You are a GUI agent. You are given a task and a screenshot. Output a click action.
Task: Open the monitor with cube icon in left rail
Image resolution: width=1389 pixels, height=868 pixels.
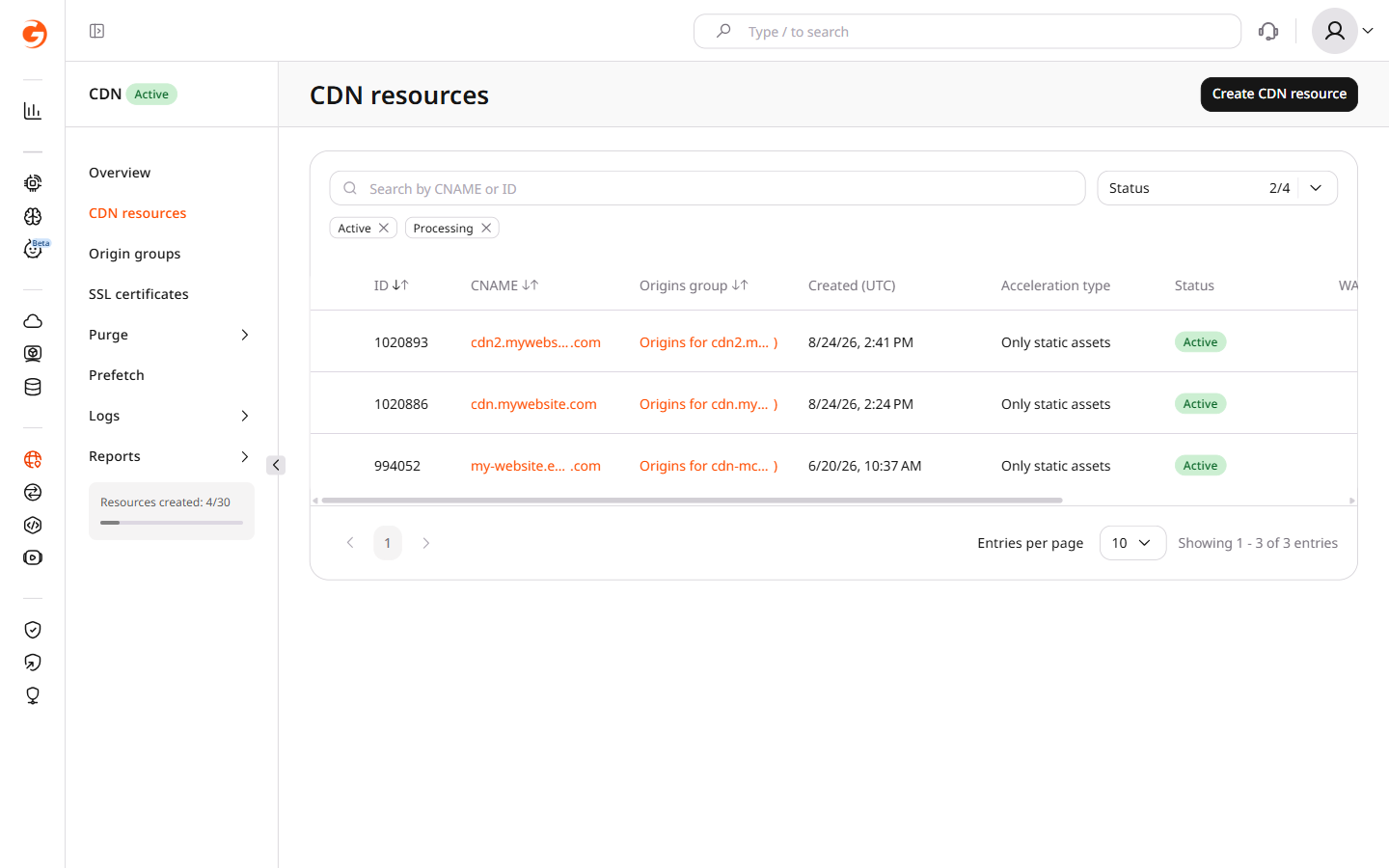33,354
